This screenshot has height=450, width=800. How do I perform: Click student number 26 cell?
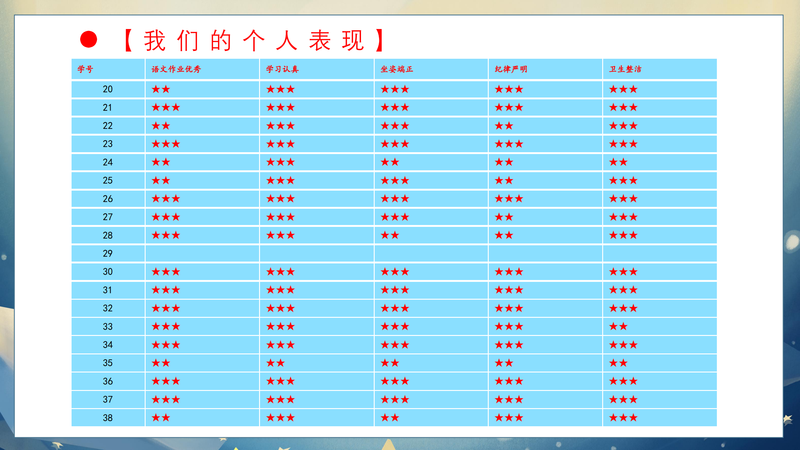point(108,199)
